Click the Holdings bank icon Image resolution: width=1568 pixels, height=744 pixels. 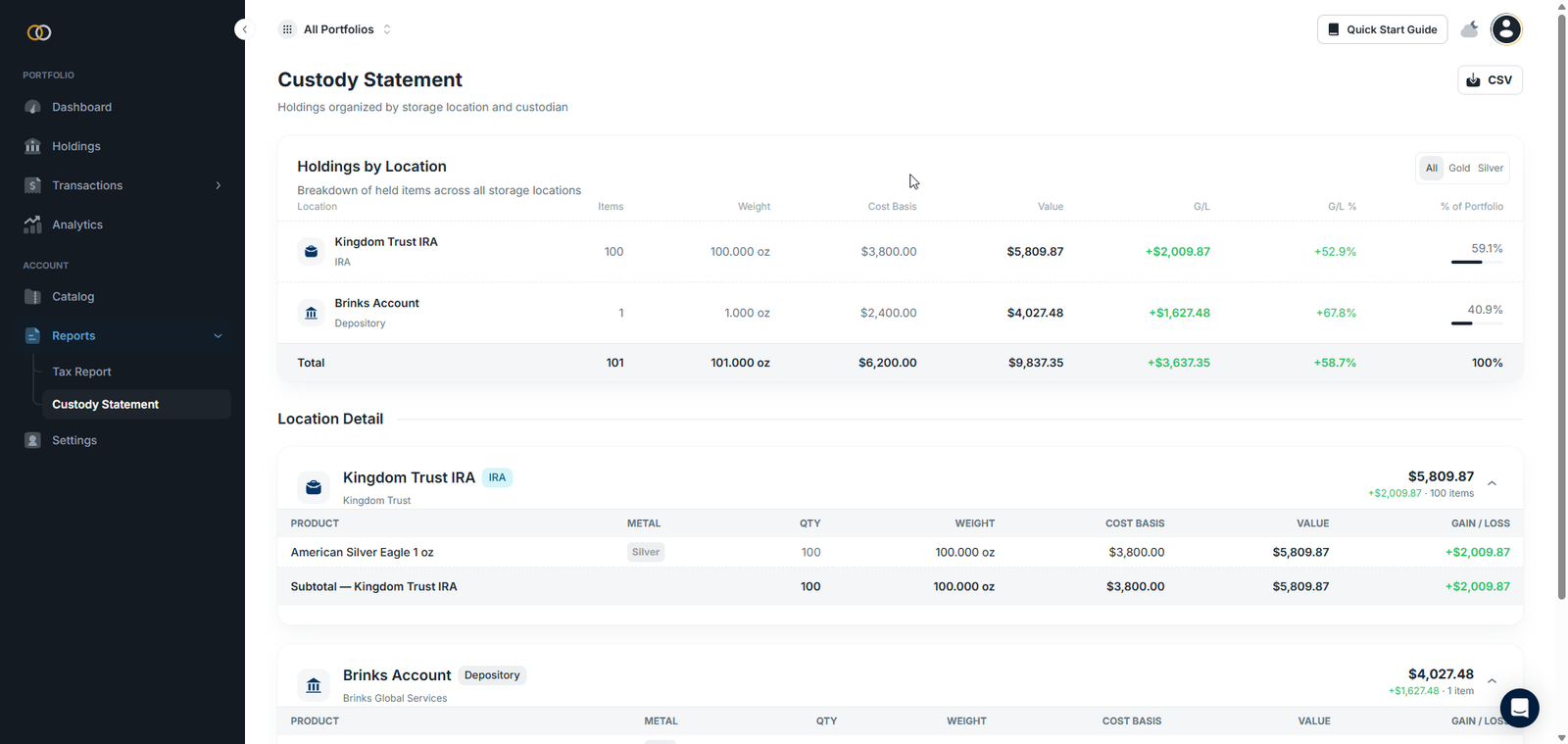coord(32,146)
